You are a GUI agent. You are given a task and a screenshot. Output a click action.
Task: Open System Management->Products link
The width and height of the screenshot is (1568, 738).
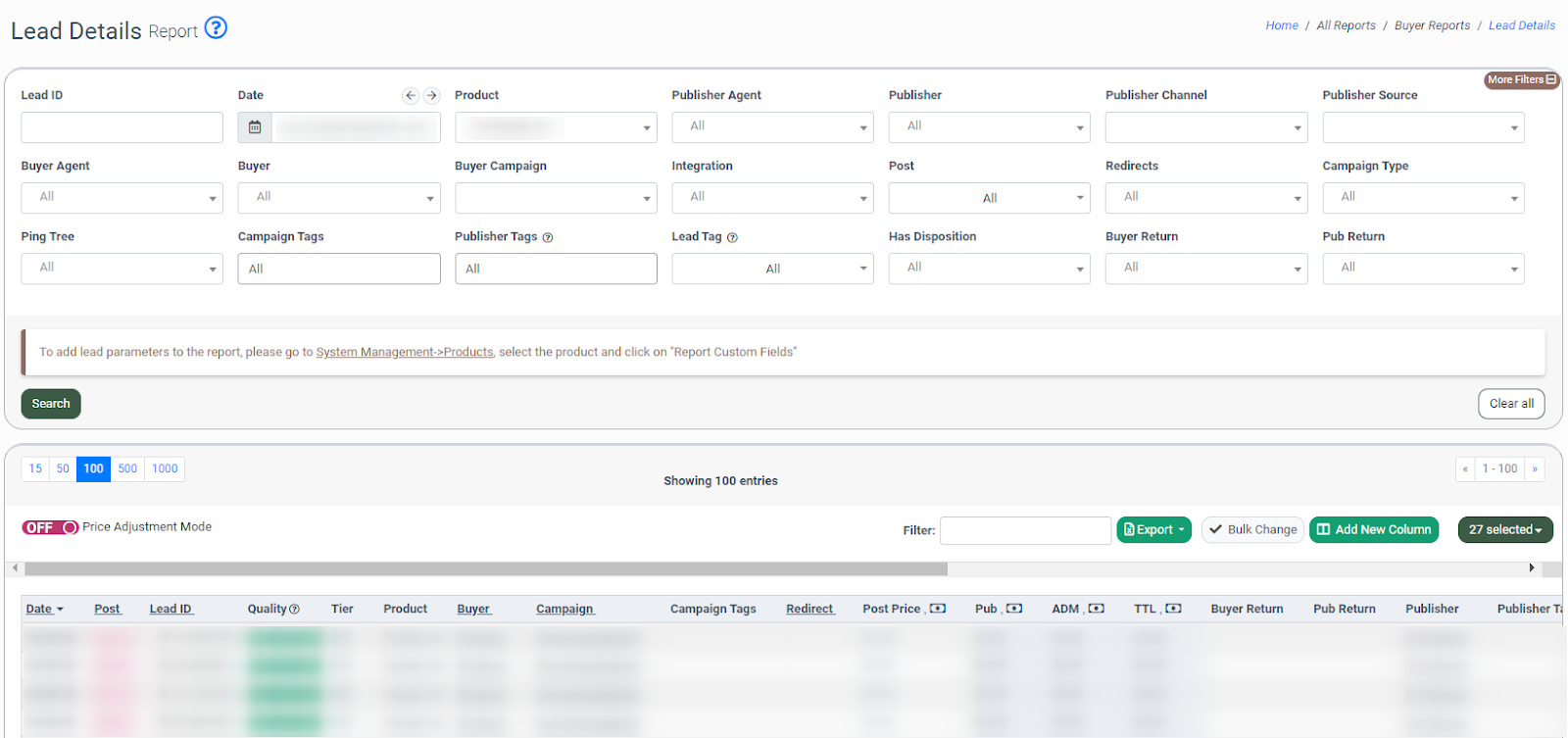[405, 352]
